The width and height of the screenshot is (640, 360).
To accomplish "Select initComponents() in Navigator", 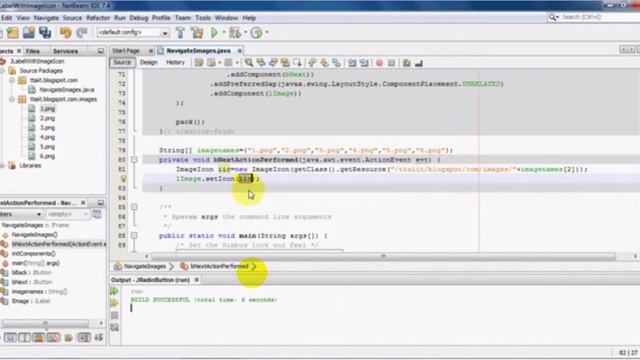I will pos(33,253).
